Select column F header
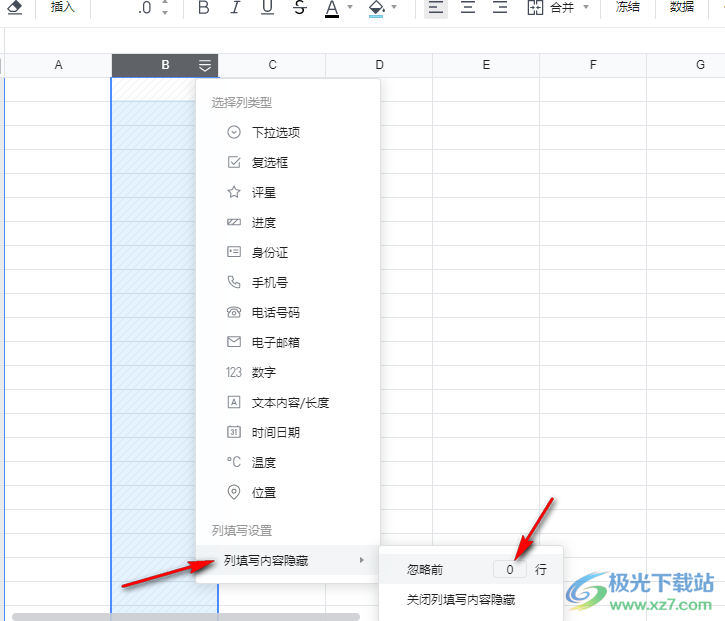The image size is (725, 621). click(x=593, y=65)
